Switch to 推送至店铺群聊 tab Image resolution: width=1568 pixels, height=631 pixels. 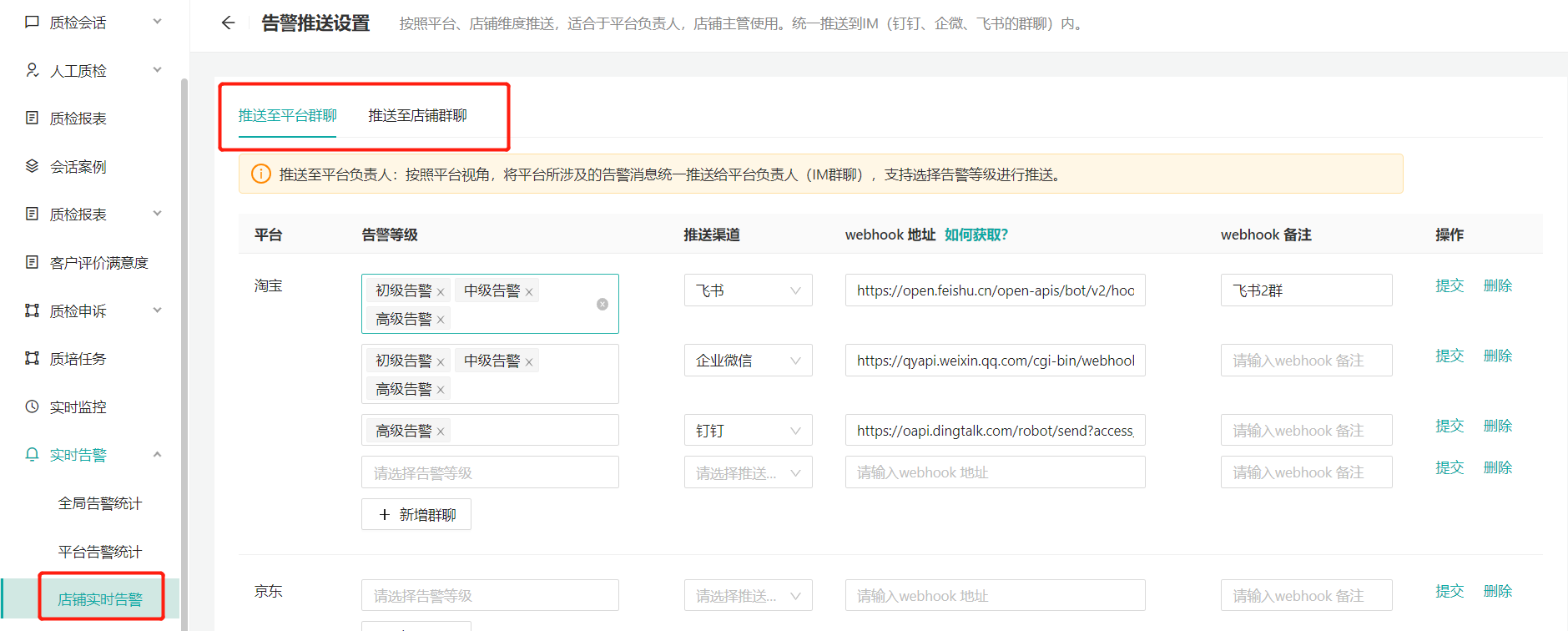pyautogui.click(x=418, y=115)
